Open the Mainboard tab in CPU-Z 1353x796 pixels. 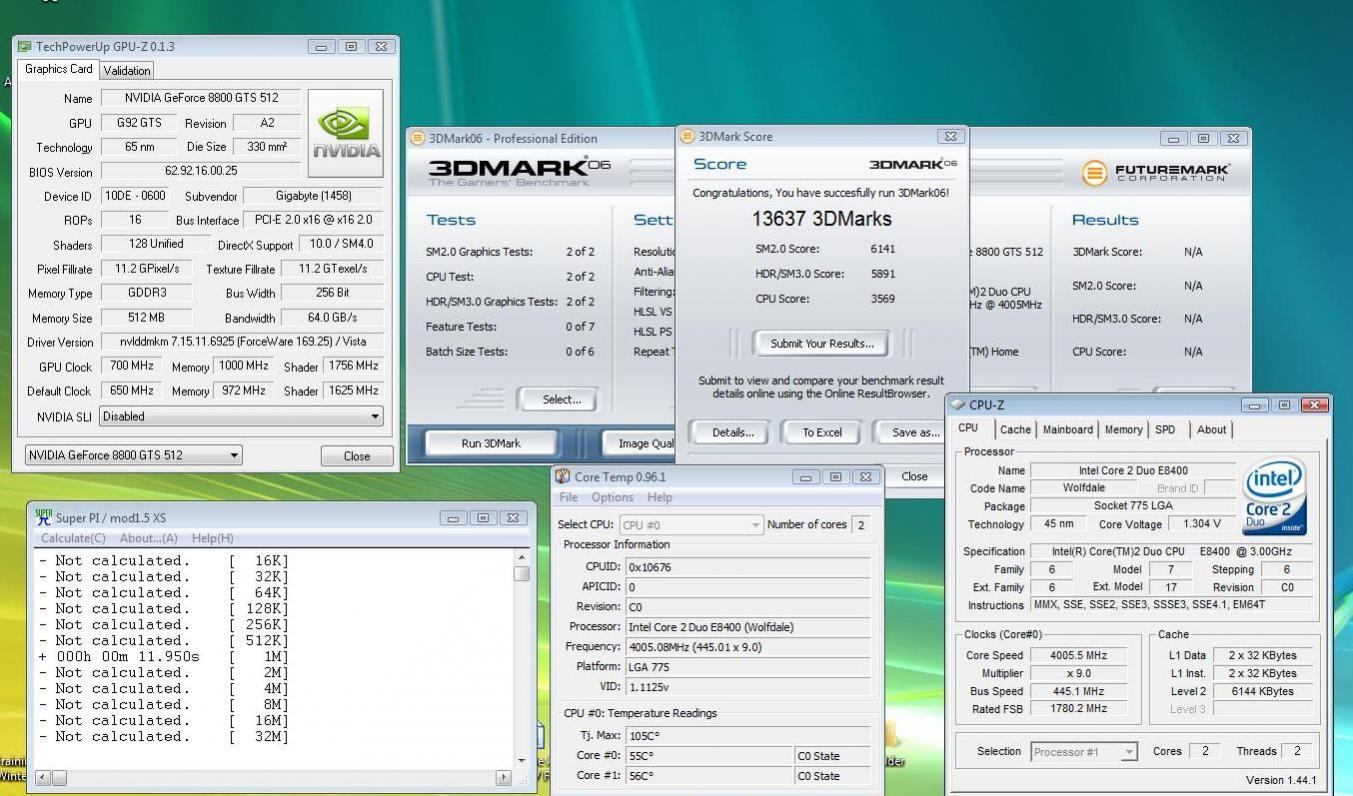click(x=1067, y=429)
